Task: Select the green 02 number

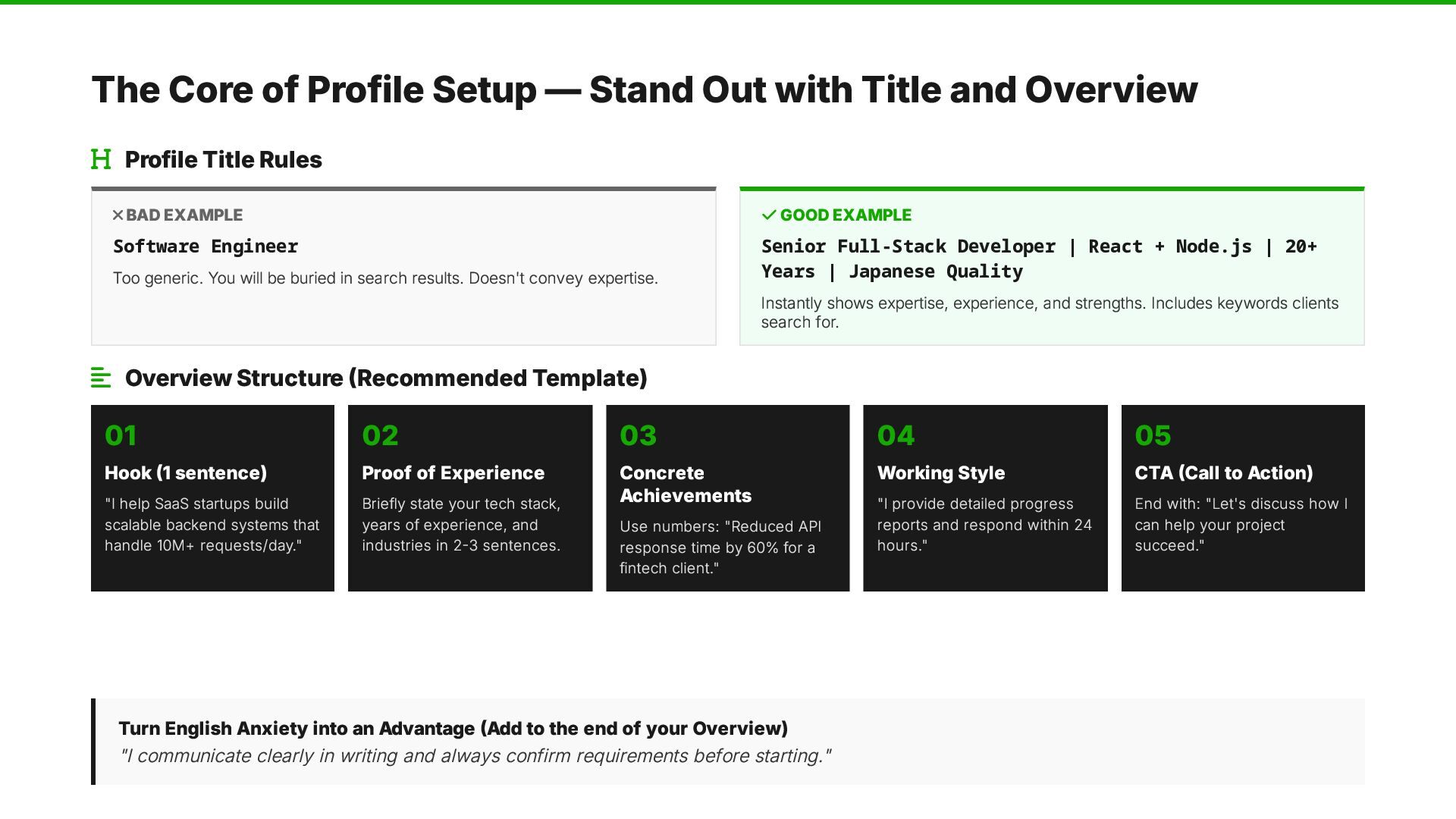Action: (x=380, y=435)
